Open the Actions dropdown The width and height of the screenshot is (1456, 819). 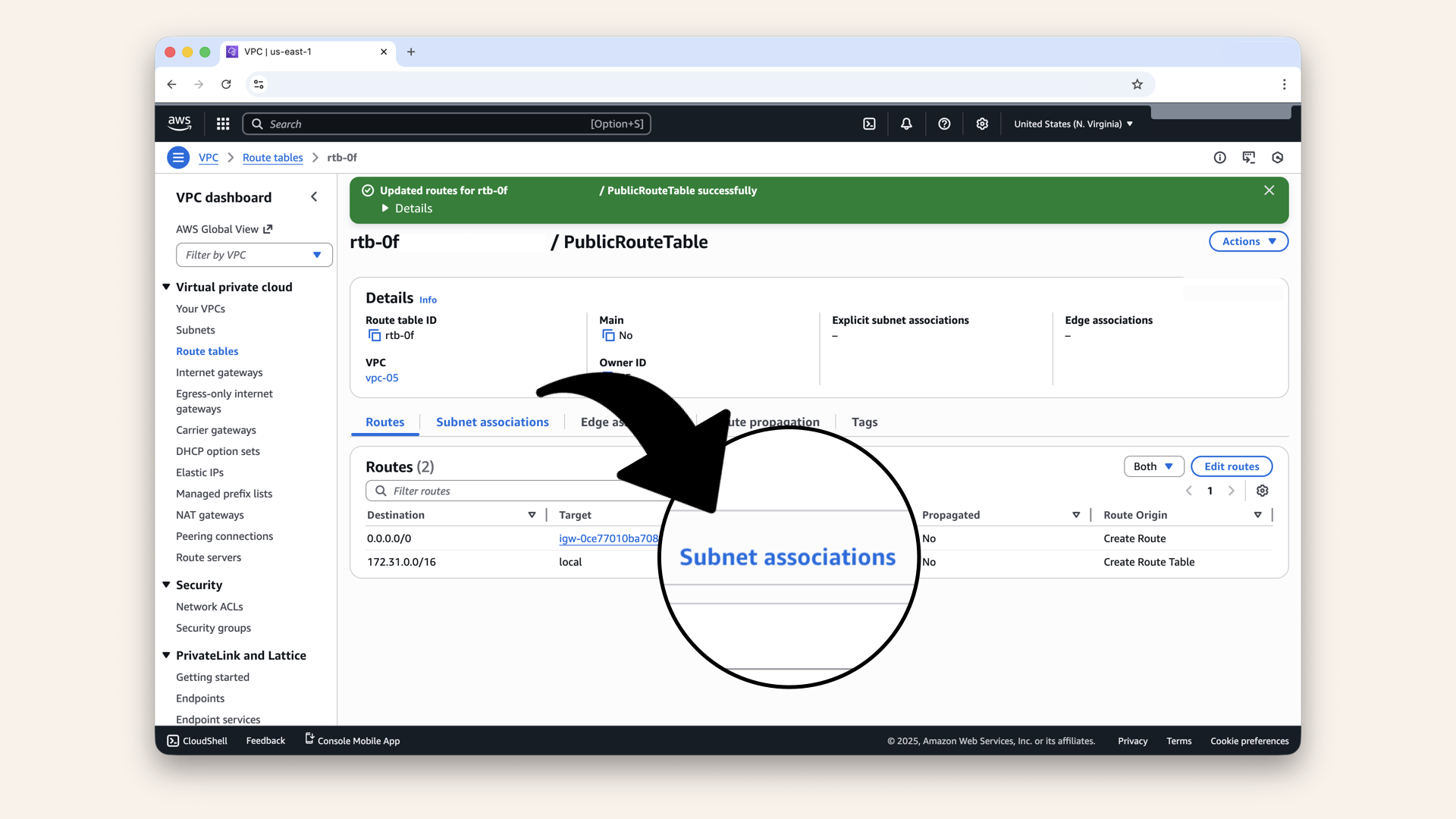pyautogui.click(x=1248, y=241)
